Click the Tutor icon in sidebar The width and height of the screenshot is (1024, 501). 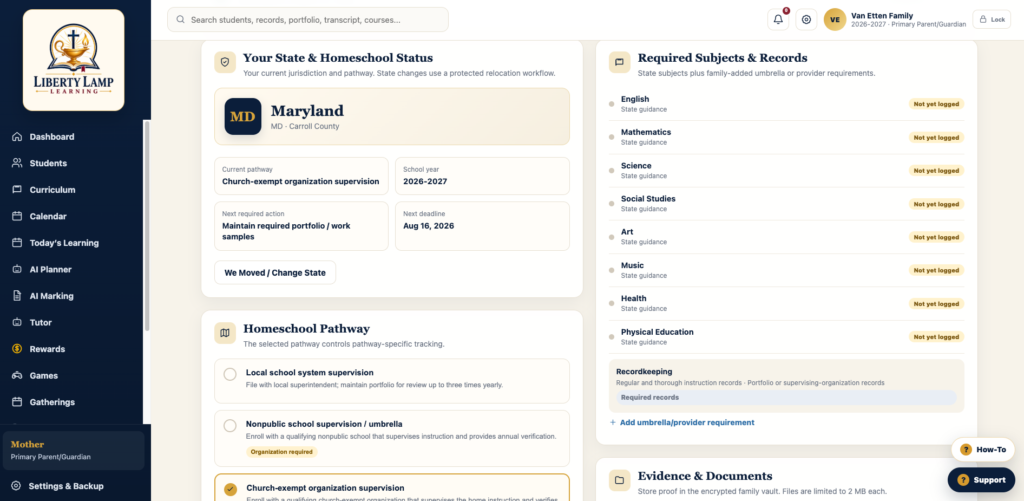click(17, 323)
